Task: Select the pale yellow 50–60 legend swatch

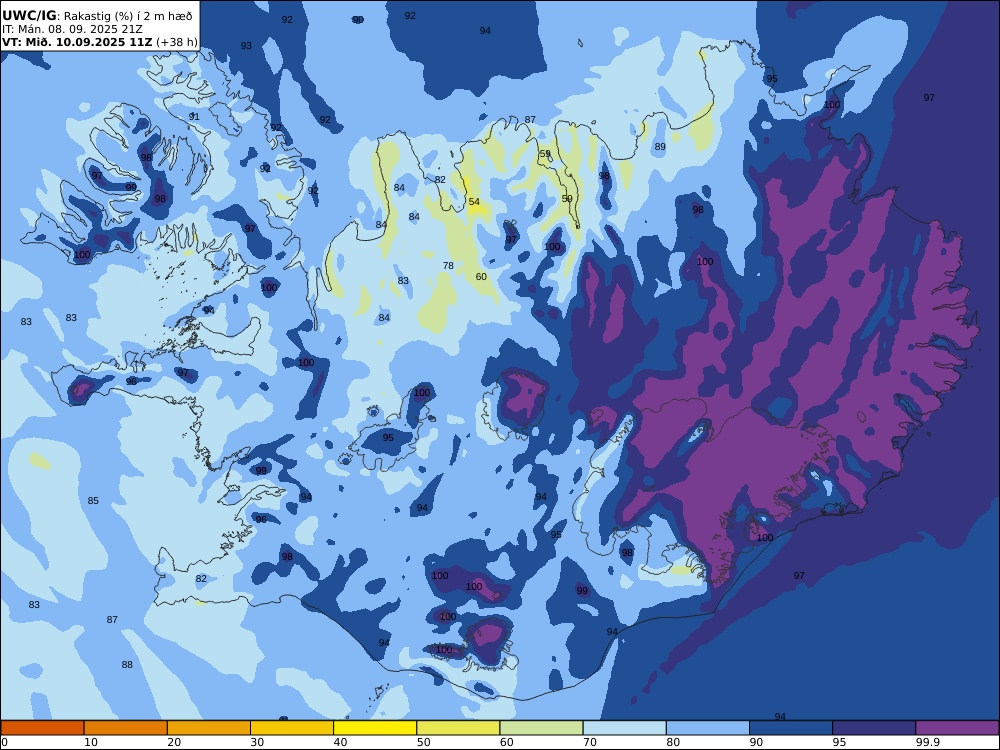Action: [459, 728]
